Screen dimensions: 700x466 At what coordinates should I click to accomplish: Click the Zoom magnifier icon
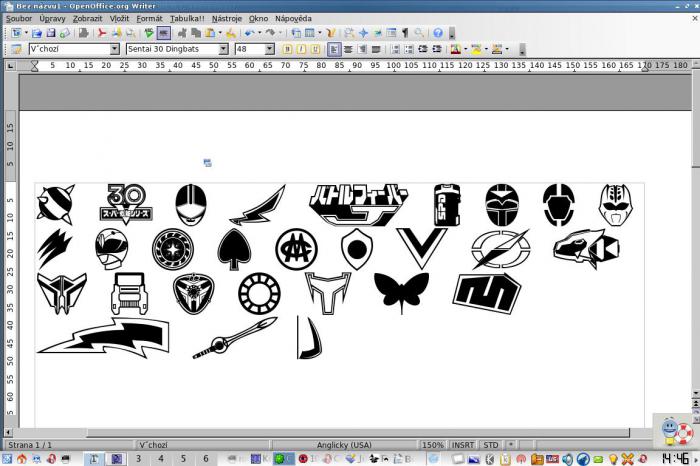419,33
